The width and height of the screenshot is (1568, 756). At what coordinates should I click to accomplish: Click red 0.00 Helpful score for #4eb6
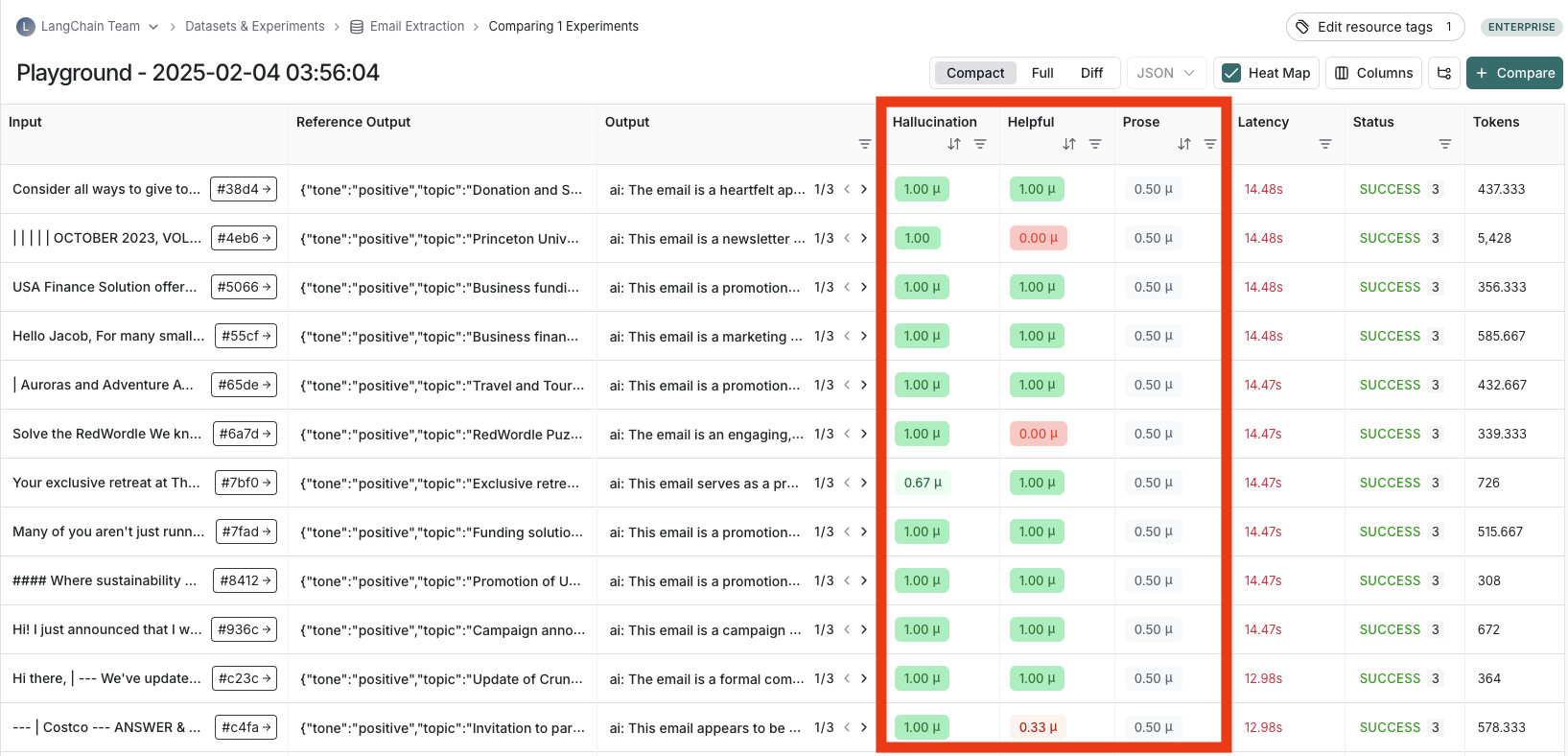(1037, 238)
